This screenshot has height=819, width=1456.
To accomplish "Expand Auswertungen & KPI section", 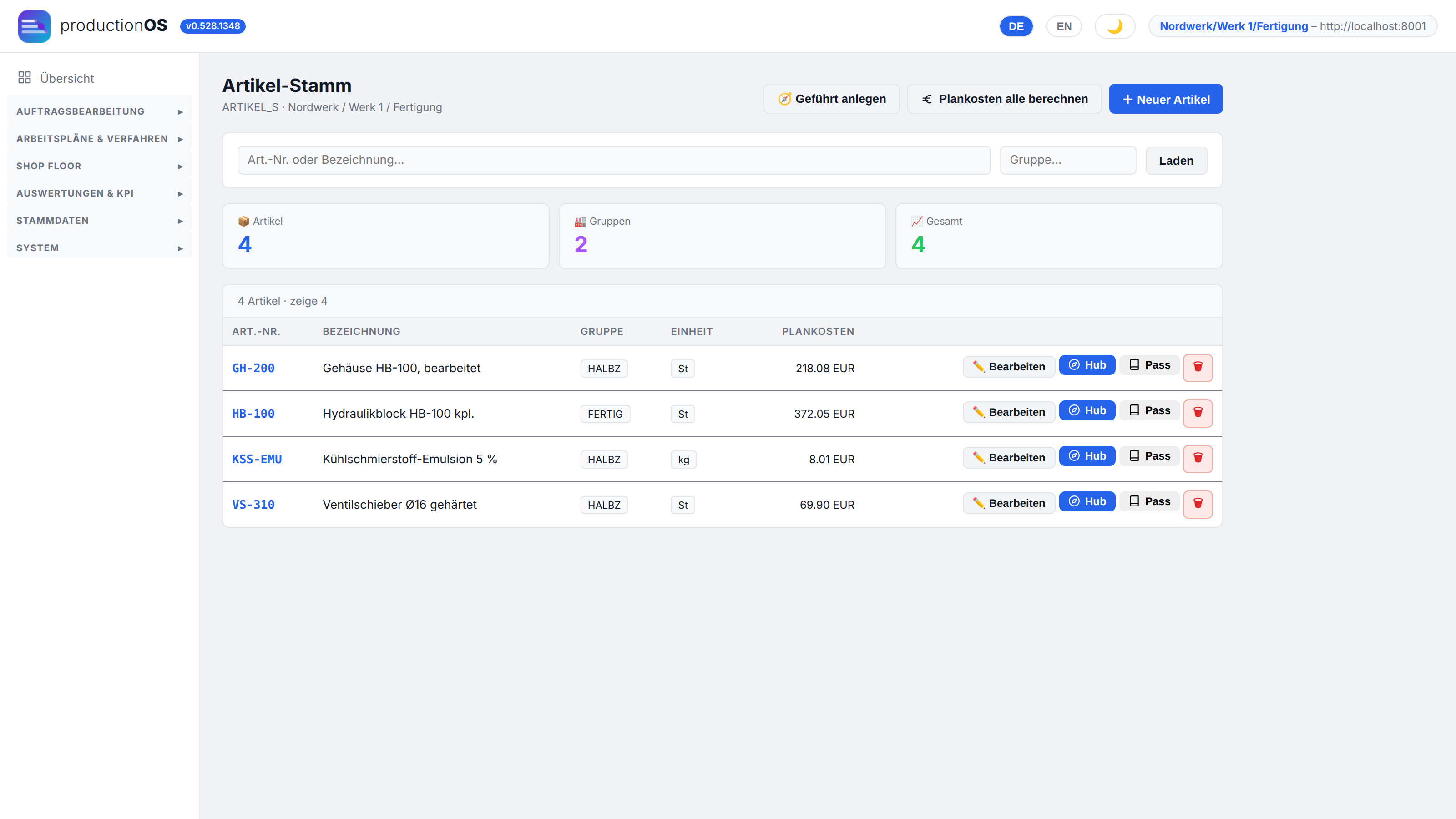I will (x=100, y=193).
